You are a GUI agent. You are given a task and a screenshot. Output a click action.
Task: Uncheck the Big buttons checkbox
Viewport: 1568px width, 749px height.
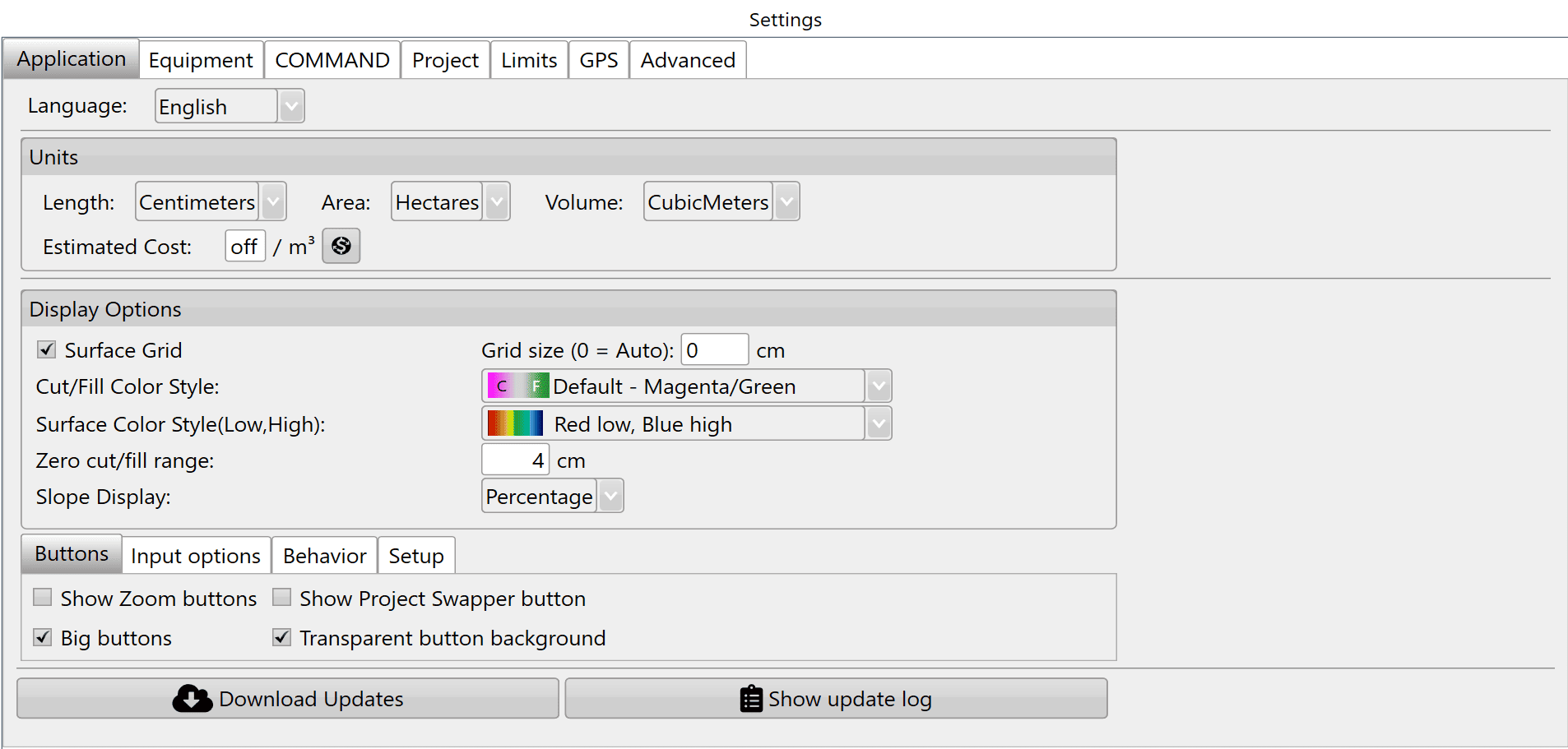pos(43,637)
